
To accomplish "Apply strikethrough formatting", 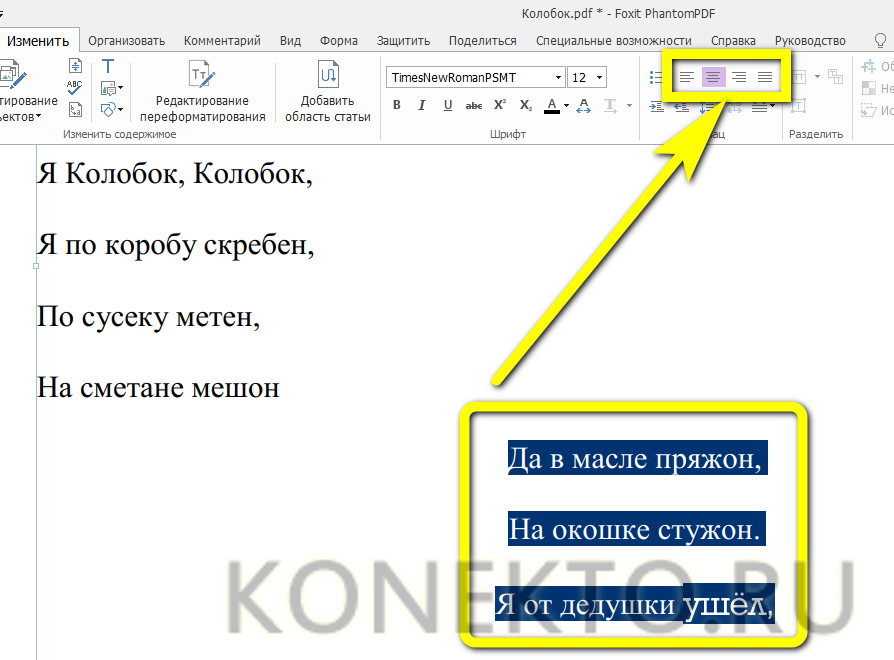I will (x=474, y=105).
